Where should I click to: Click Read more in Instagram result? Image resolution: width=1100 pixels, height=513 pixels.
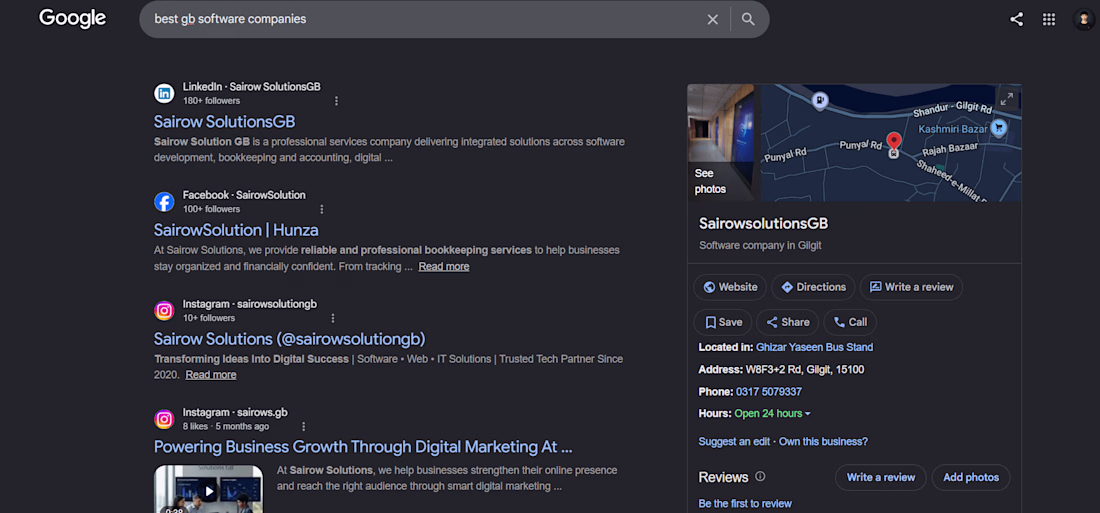click(x=210, y=375)
